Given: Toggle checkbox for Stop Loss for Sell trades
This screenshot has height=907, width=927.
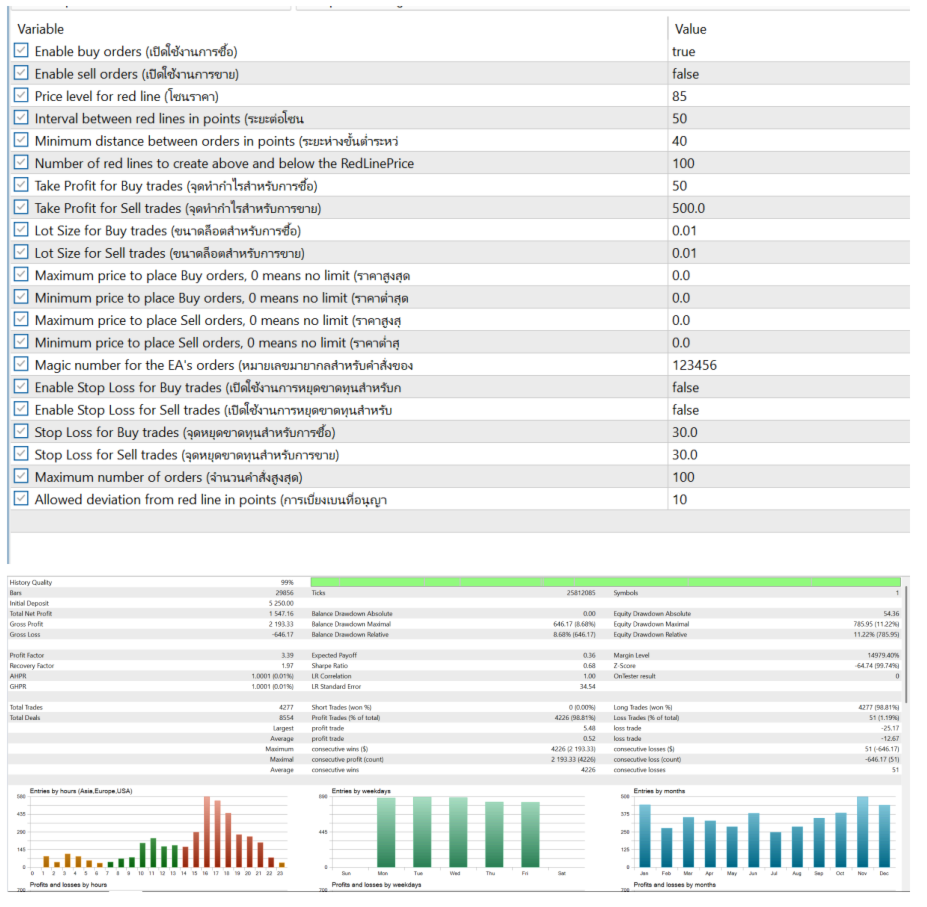Looking at the screenshot, I should click(x=21, y=454).
